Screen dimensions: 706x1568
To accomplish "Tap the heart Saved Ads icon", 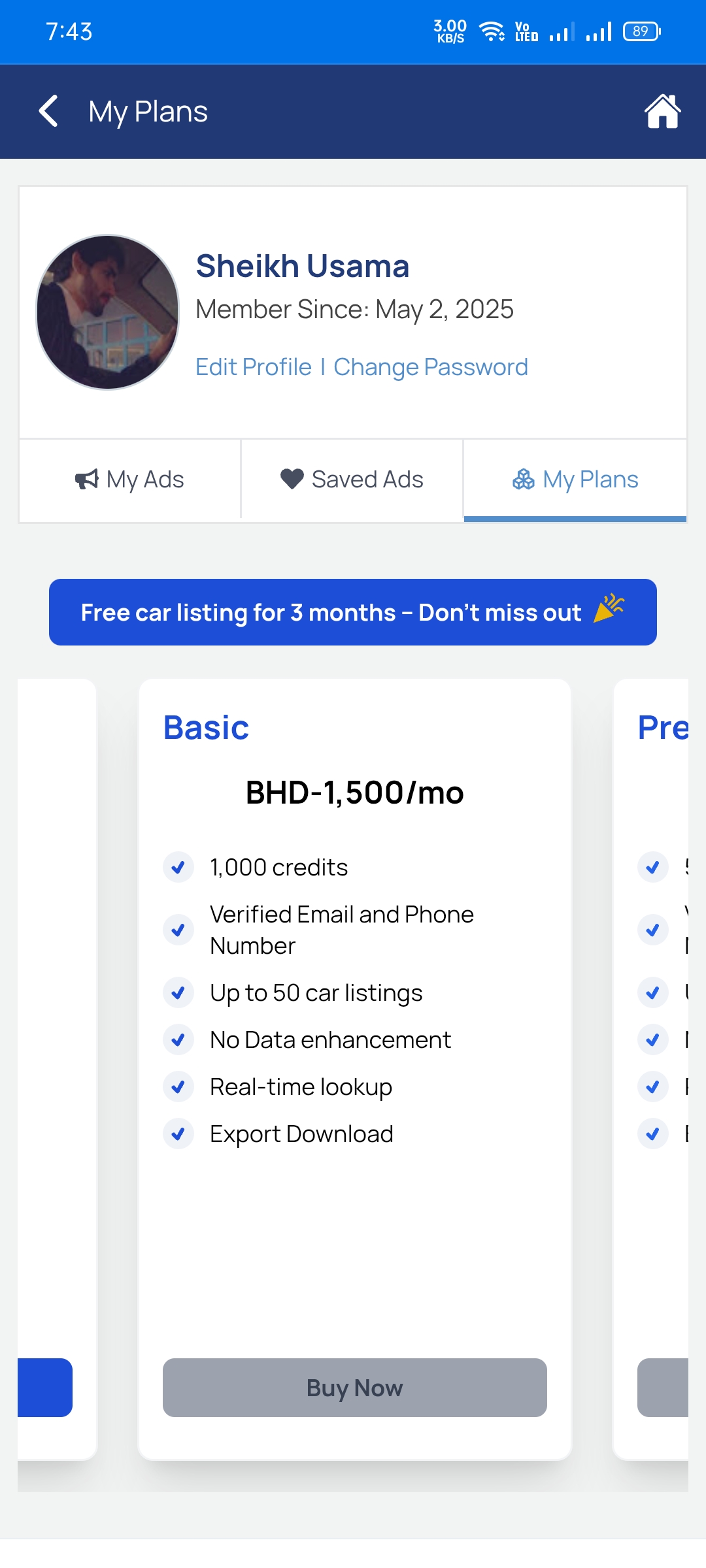I will 292,479.
